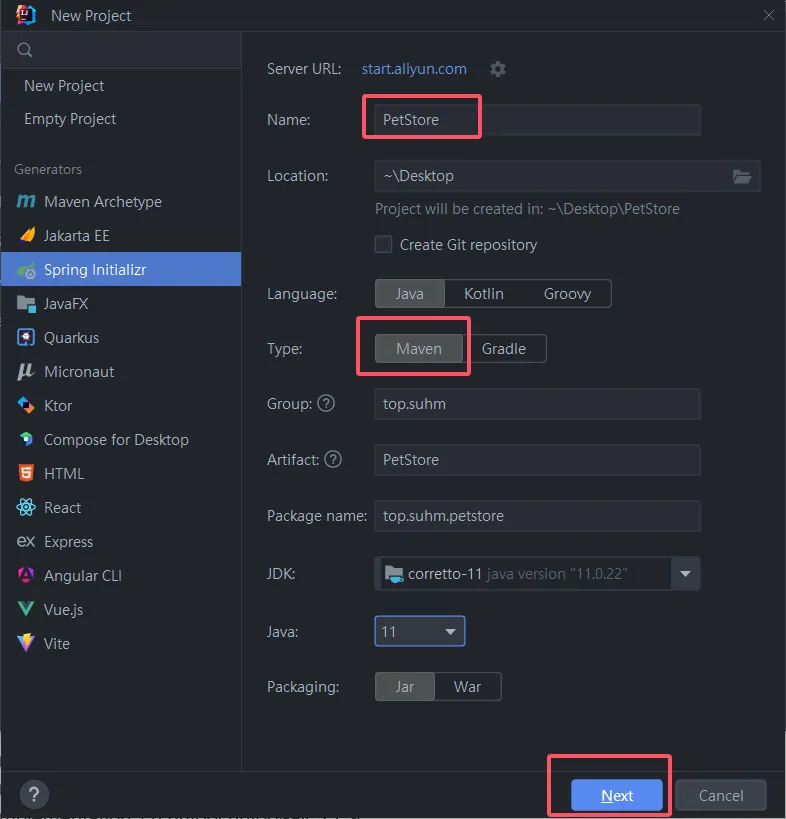
Task: Select the Quarkus generator icon
Action: (x=26, y=338)
